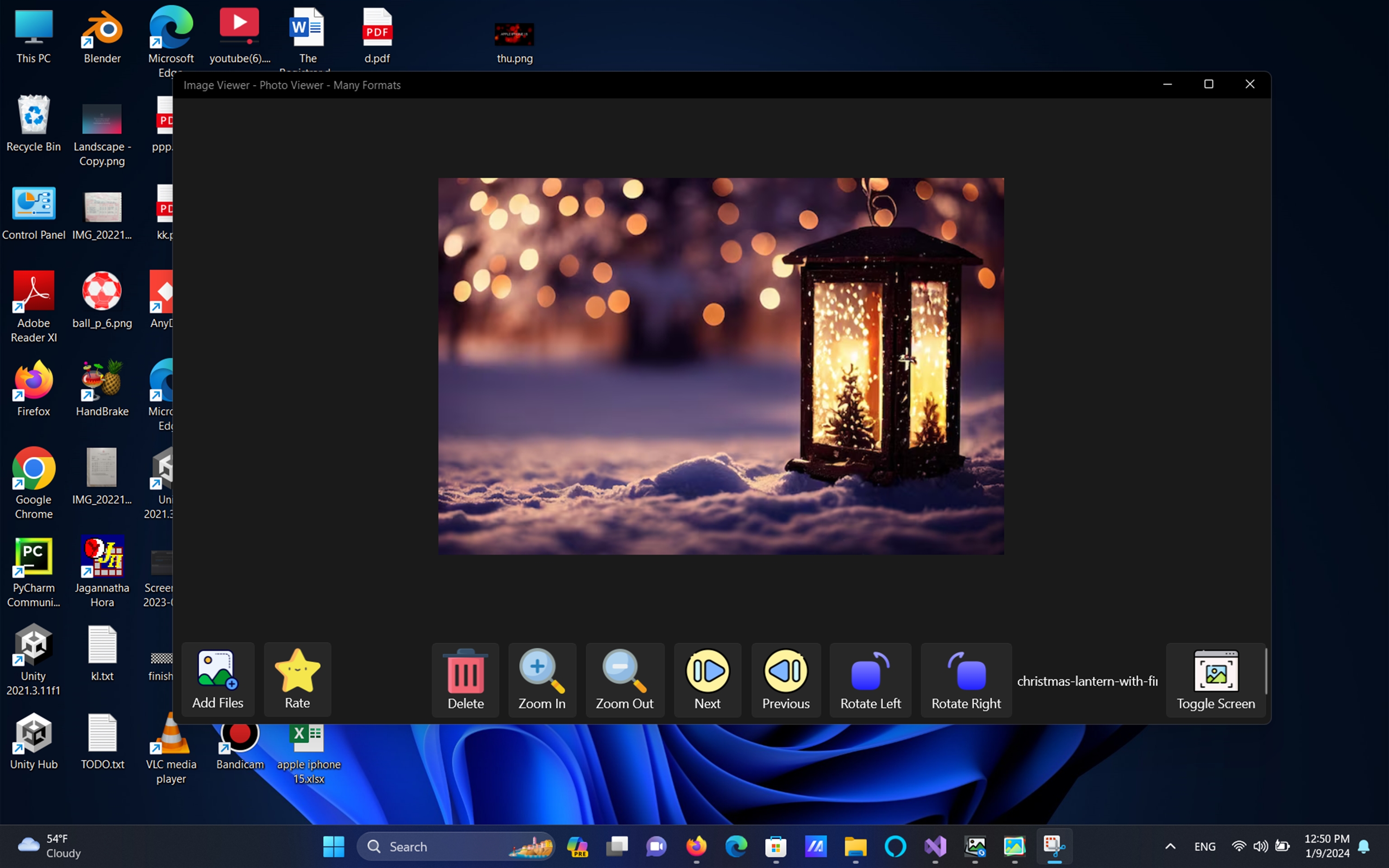Click the christmas-lantern filename label
1389x868 pixels.
point(1087,681)
